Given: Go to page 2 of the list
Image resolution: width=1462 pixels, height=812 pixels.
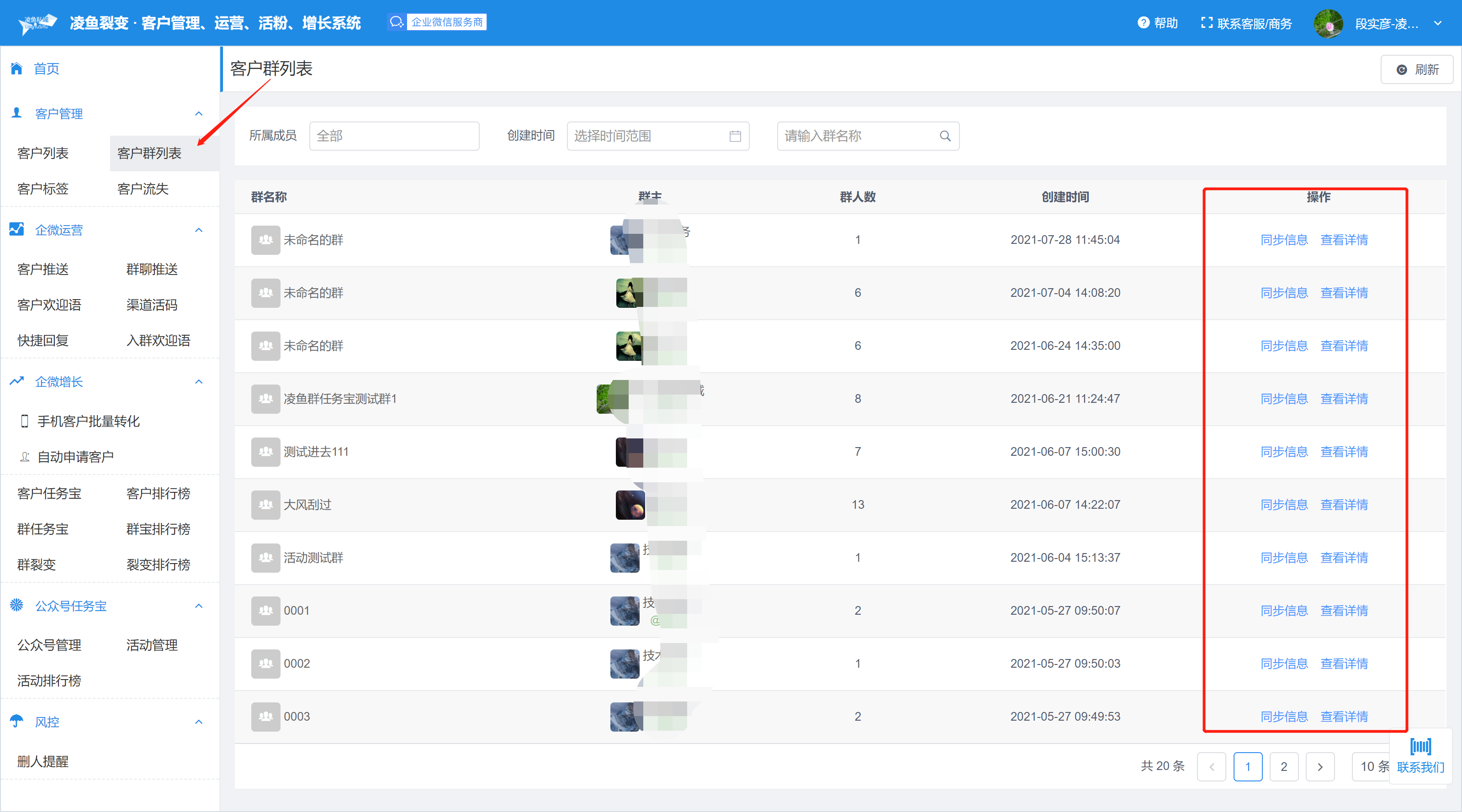Looking at the screenshot, I should point(1284,767).
